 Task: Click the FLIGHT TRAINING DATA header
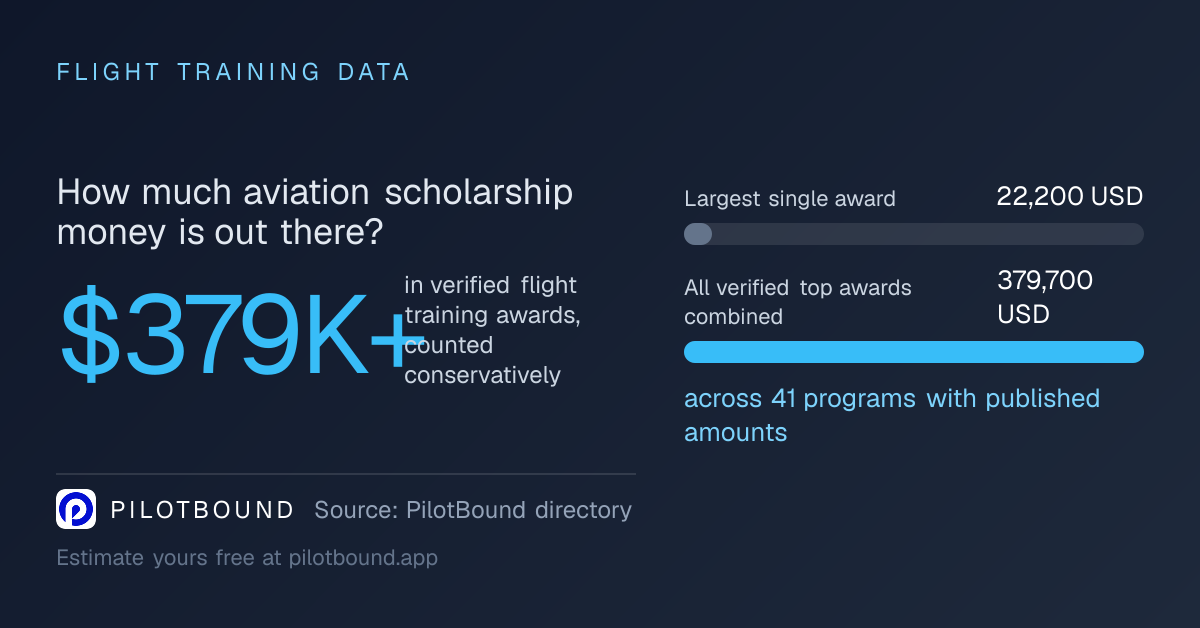[x=233, y=72]
